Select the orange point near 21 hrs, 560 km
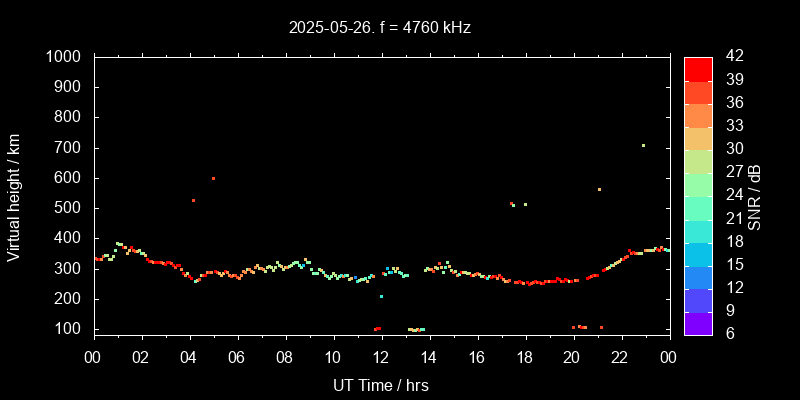 (x=599, y=189)
